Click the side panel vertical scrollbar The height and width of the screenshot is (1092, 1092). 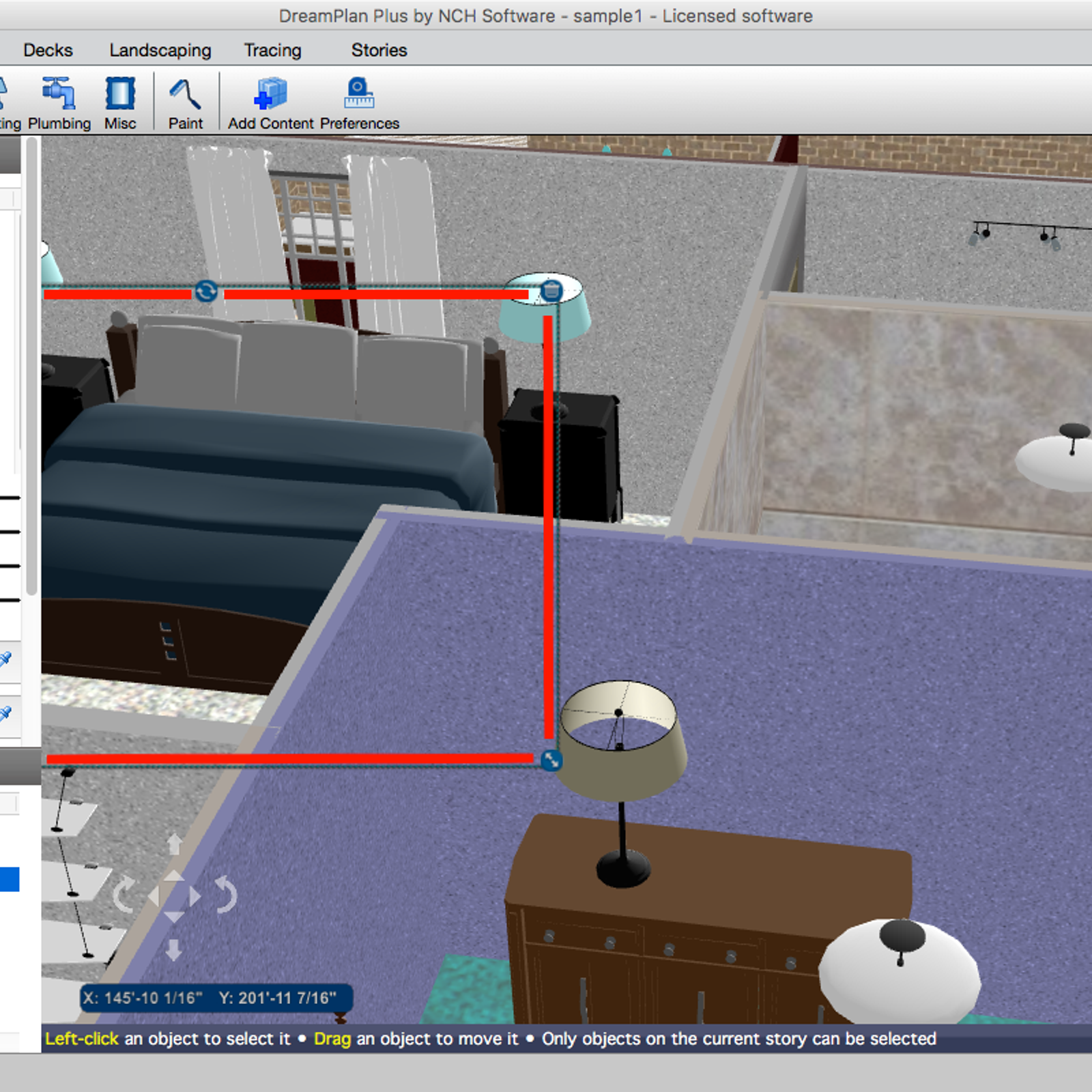(31, 365)
